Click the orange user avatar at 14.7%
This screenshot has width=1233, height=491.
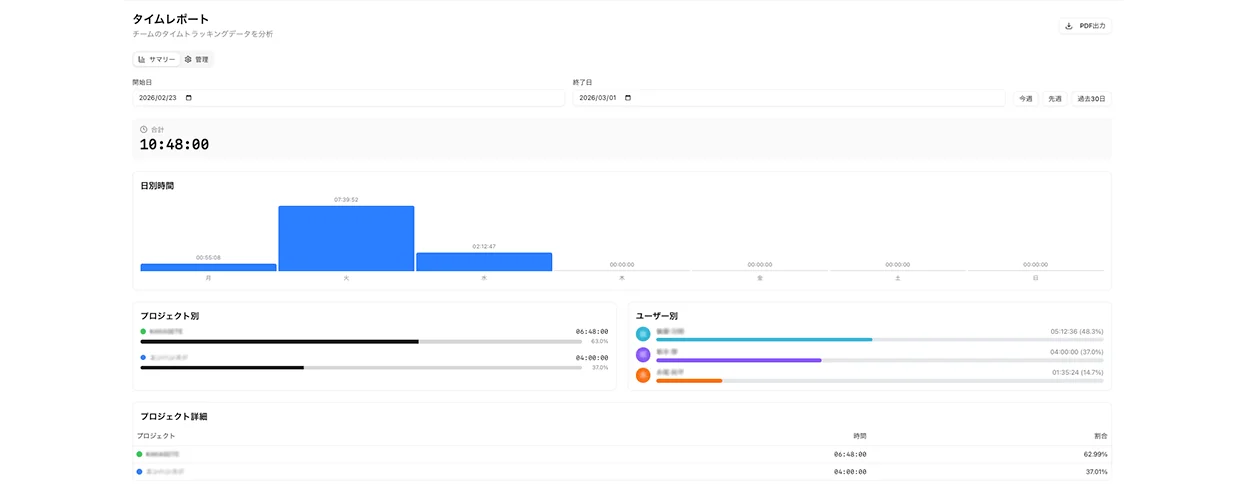[x=643, y=375]
